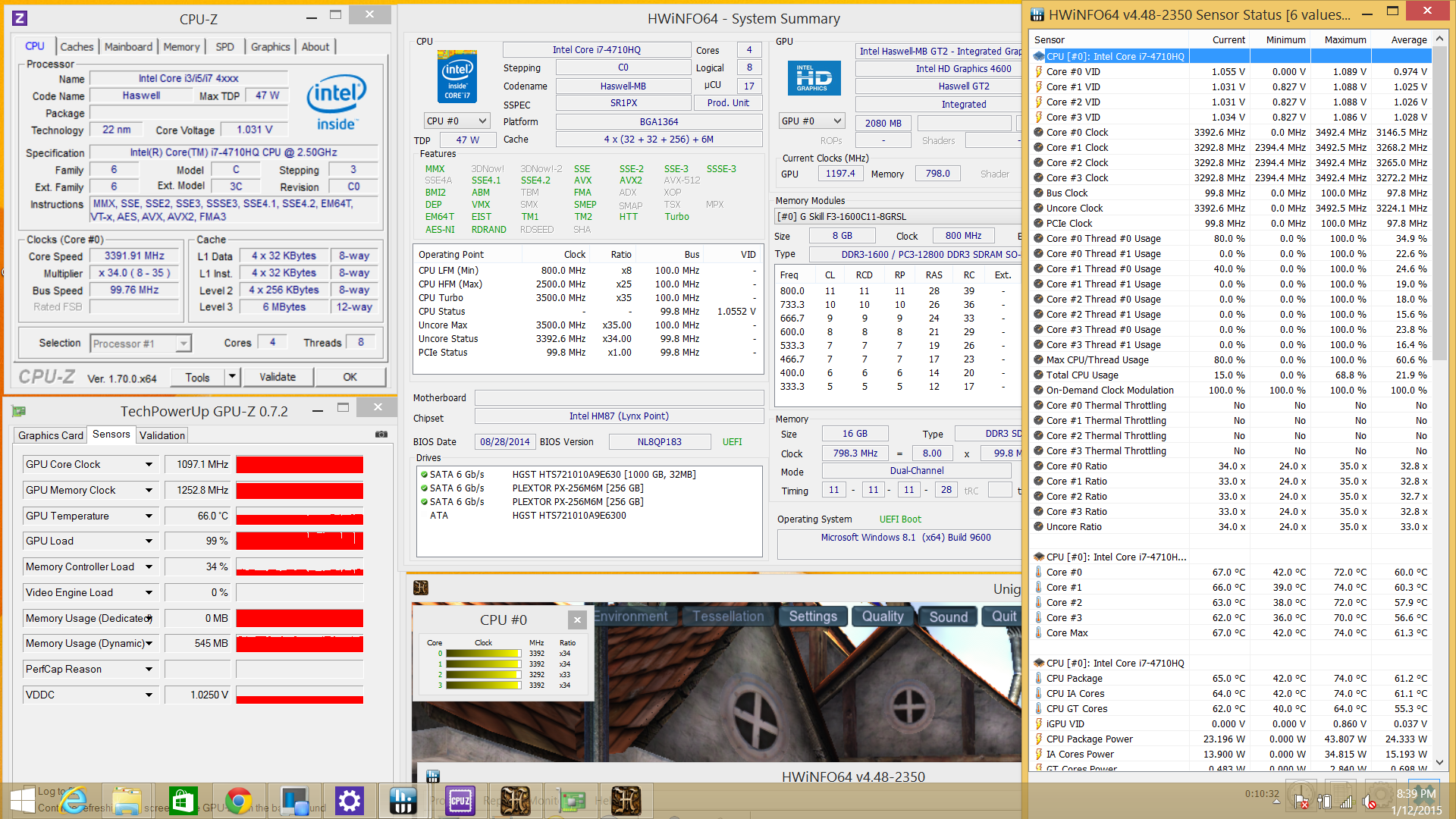
Task: Click the Core 0 clock bar in CPU #0 window
Action: click(483, 654)
